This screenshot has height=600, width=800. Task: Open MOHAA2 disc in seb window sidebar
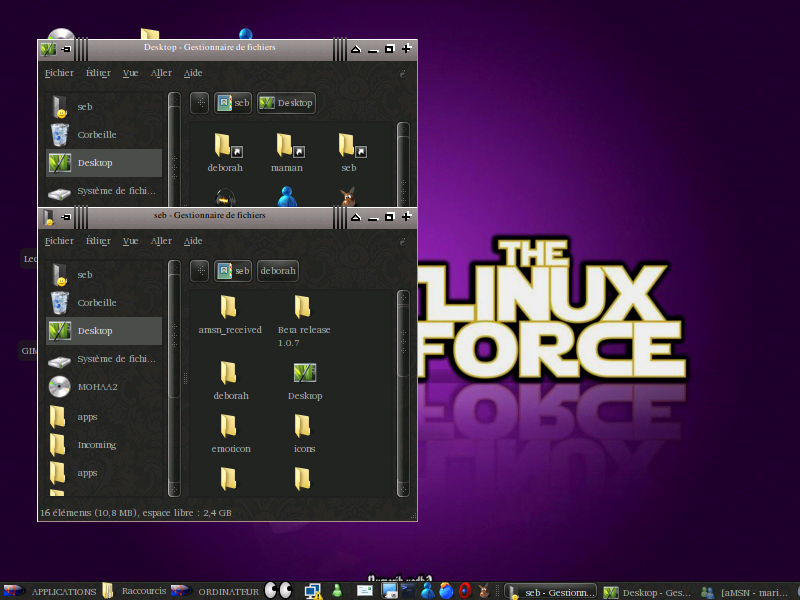(x=104, y=387)
